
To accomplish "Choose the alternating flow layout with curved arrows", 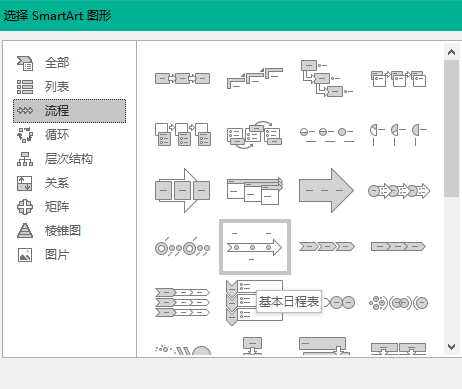I will [255, 134].
